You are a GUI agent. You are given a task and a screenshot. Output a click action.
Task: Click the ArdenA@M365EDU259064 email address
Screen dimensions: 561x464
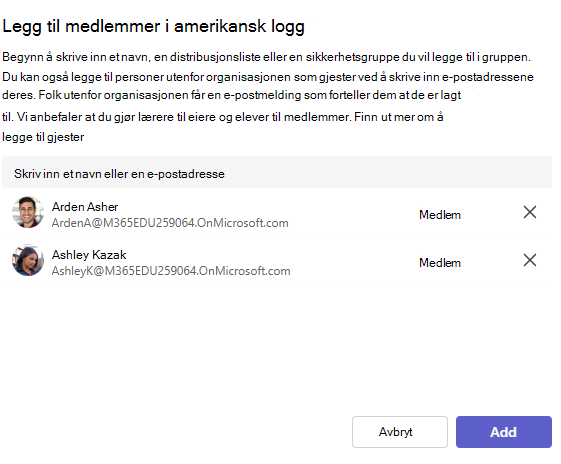click(170, 223)
